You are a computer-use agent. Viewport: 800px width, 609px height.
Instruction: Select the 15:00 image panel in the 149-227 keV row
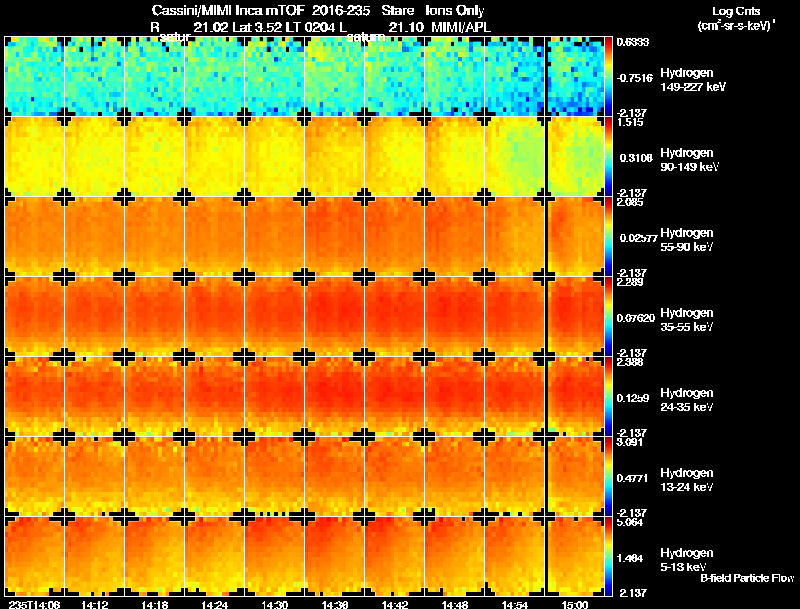click(x=575, y=77)
